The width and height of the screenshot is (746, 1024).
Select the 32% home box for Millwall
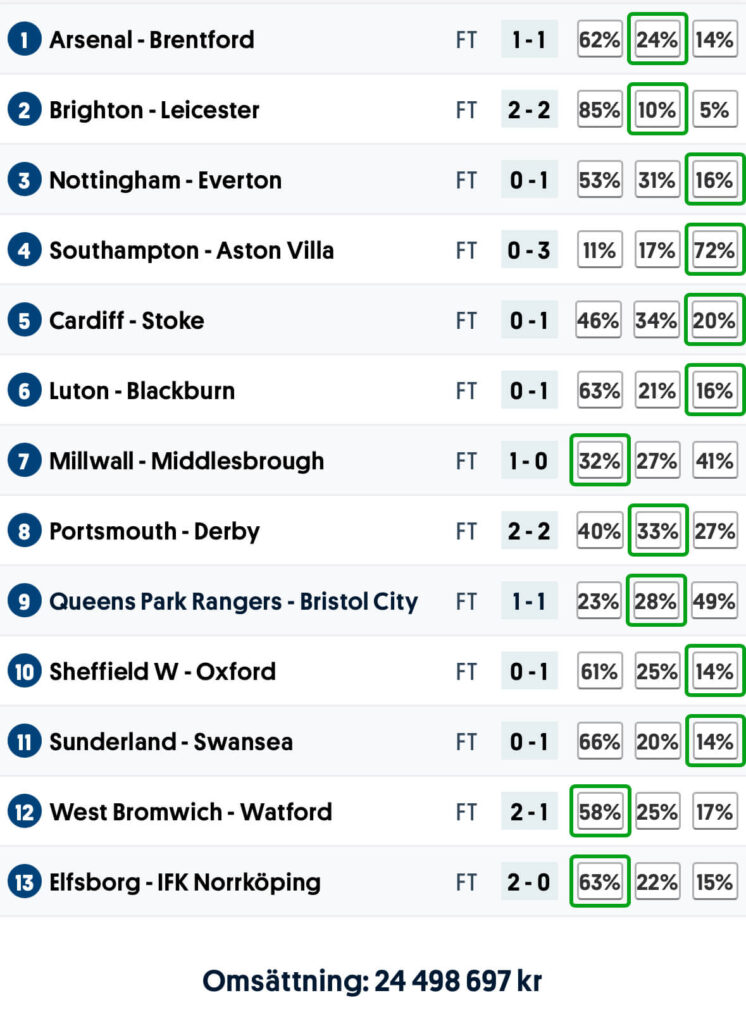(x=598, y=461)
